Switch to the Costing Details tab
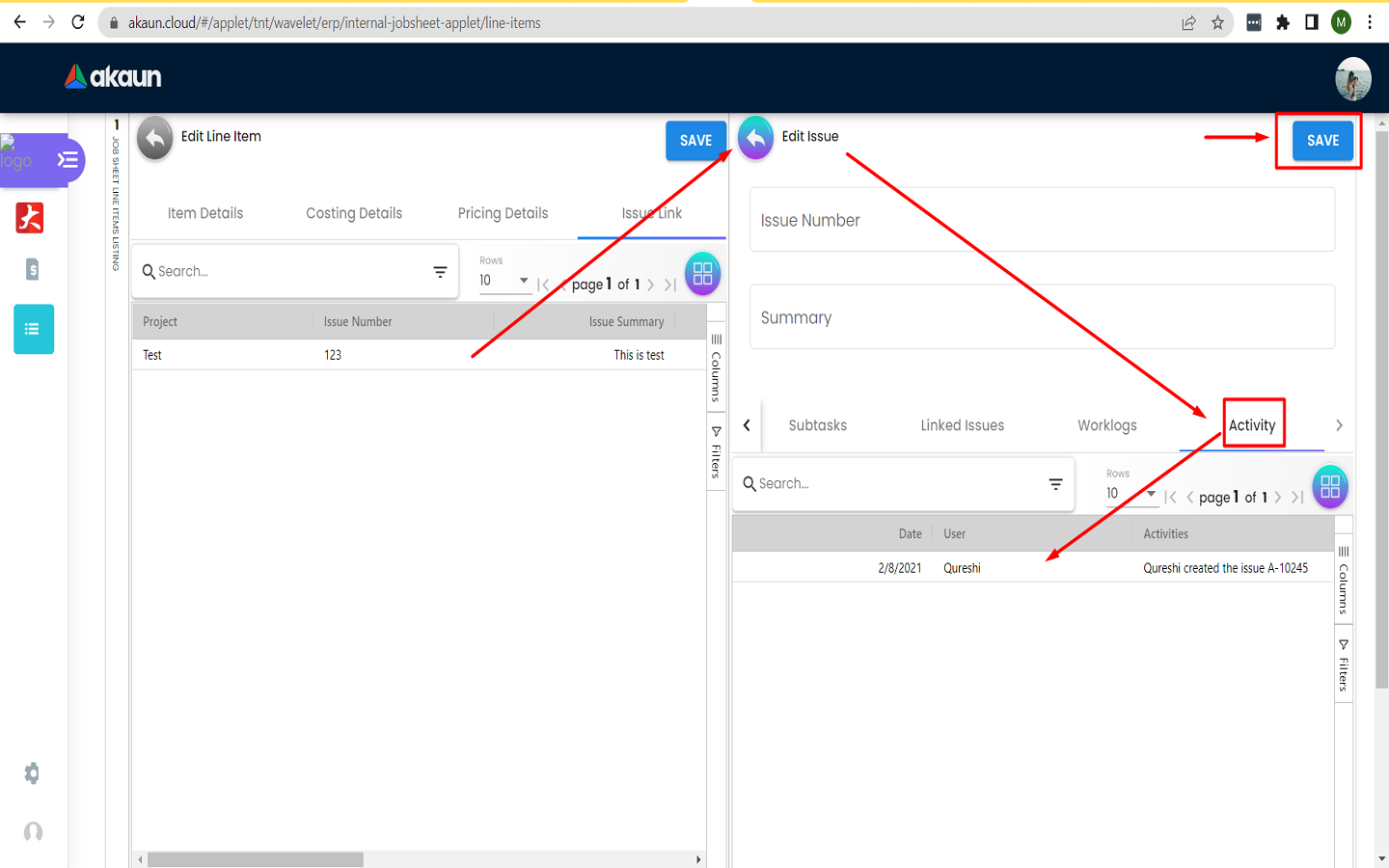The width and height of the screenshot is (1389, 868). [x=354, y=213]
